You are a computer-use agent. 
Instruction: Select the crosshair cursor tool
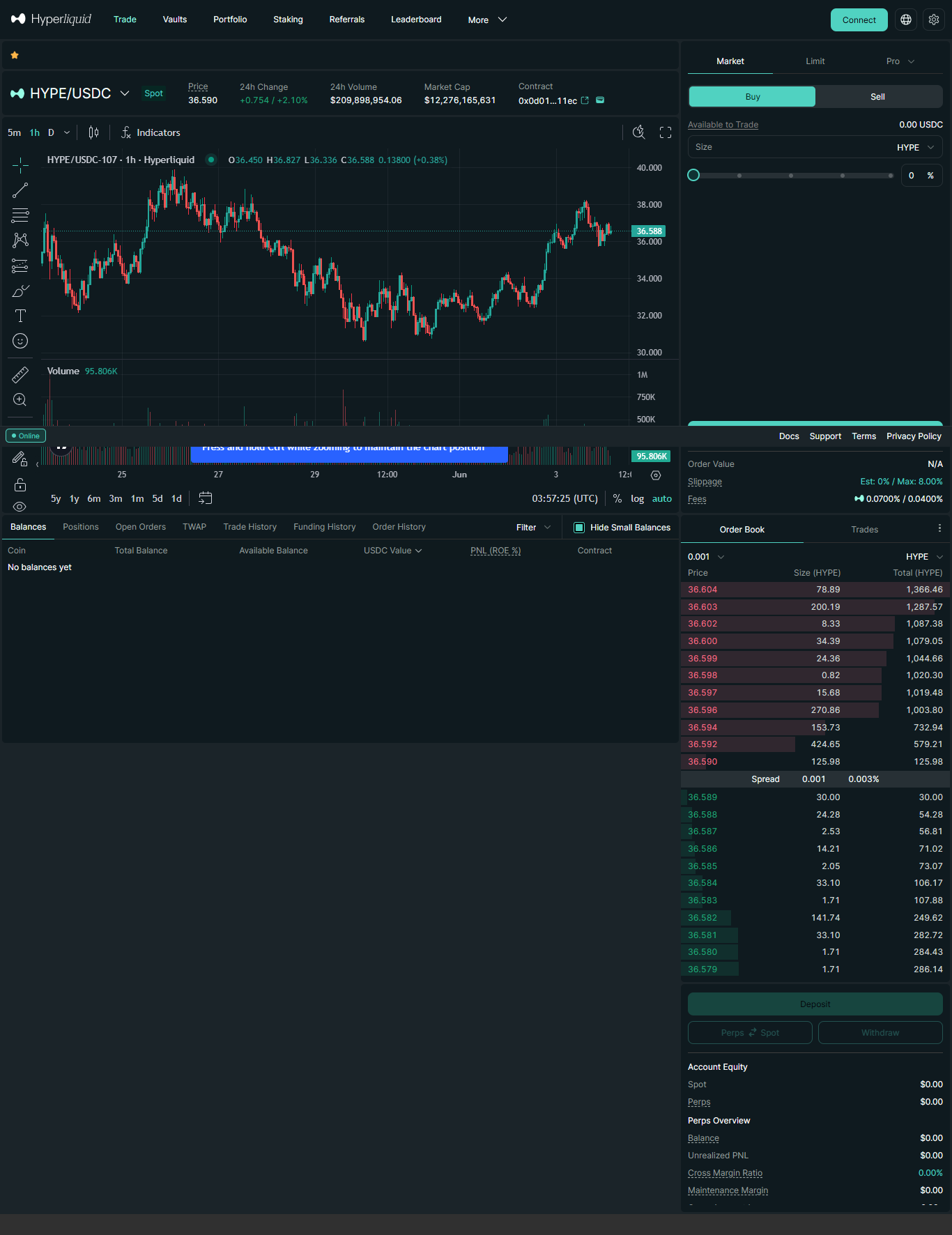click(x=20, y=165)
